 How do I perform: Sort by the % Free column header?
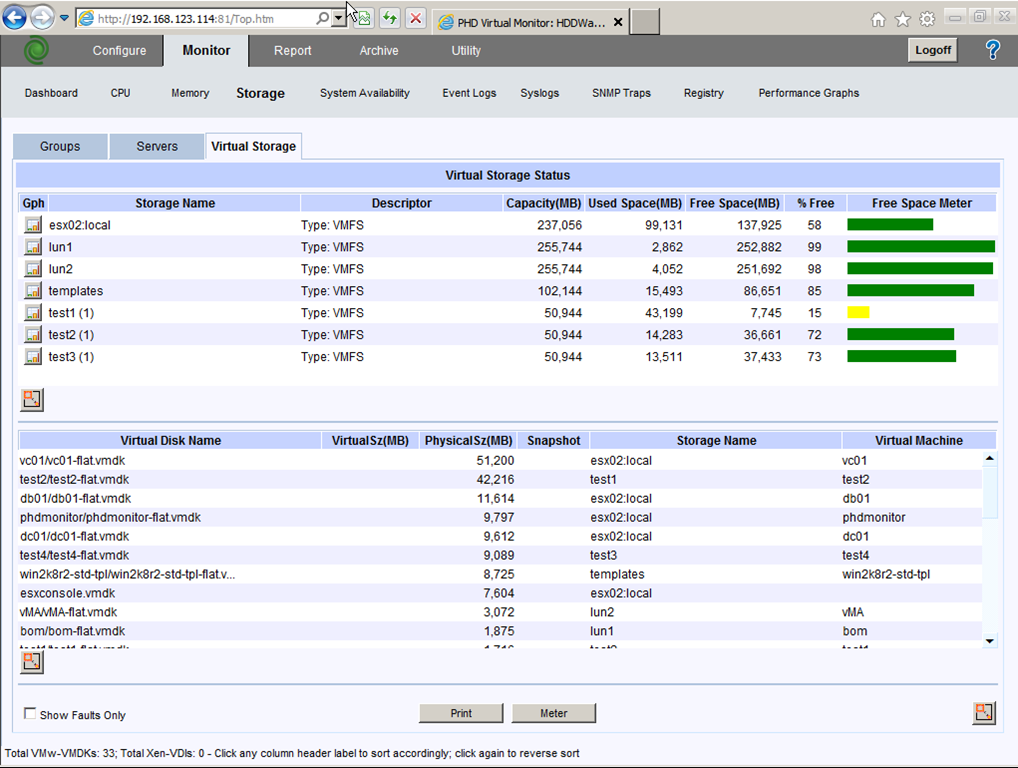[x=815, y=203]
